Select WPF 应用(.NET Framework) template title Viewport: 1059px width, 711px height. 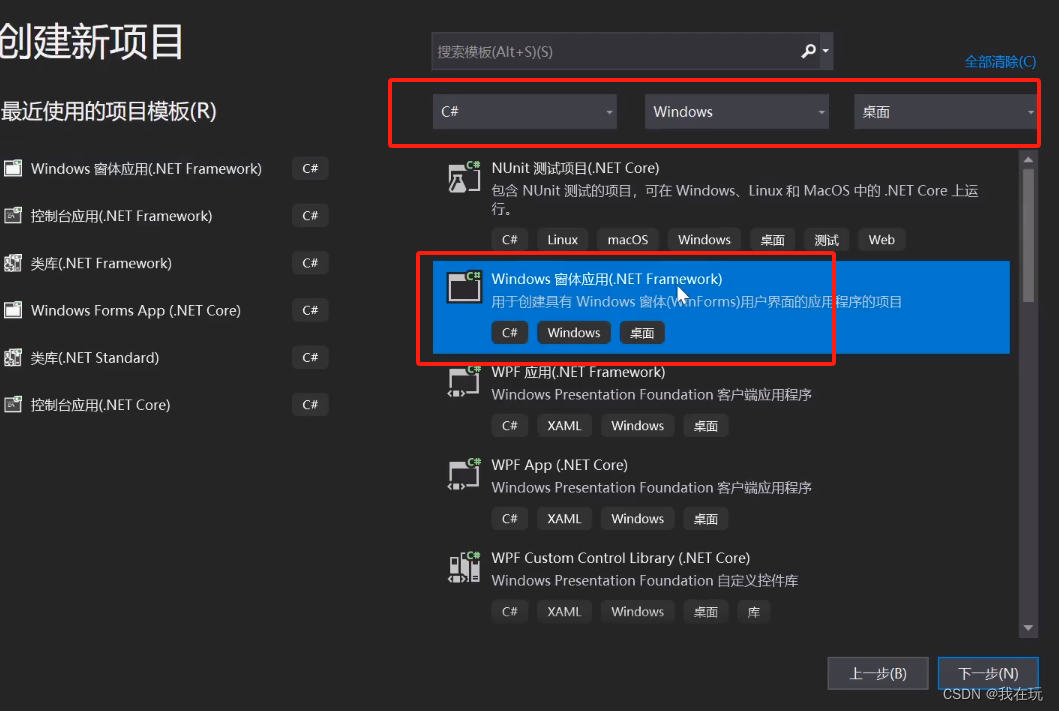[578, 372]
